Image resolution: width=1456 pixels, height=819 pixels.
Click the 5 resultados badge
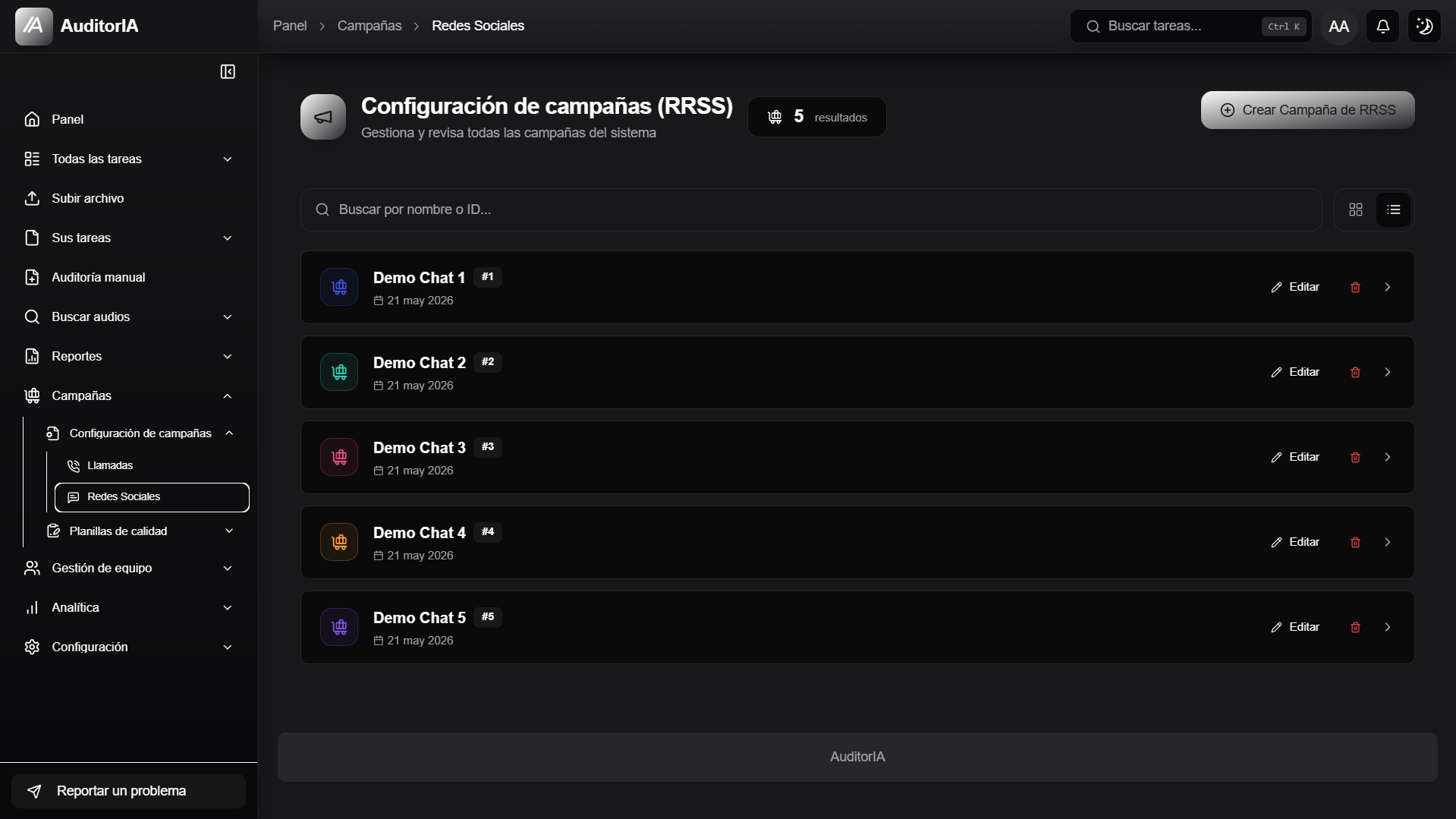click(816, 117)
